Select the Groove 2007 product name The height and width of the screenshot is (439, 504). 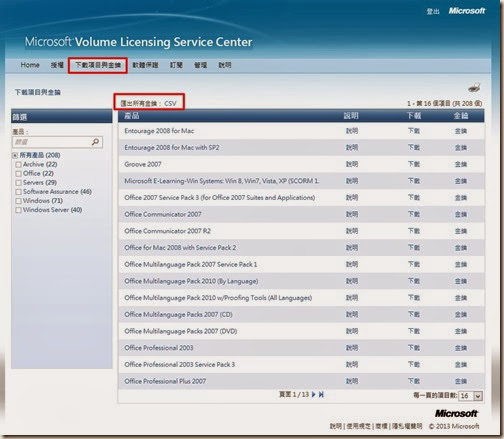tap(143, 164)
